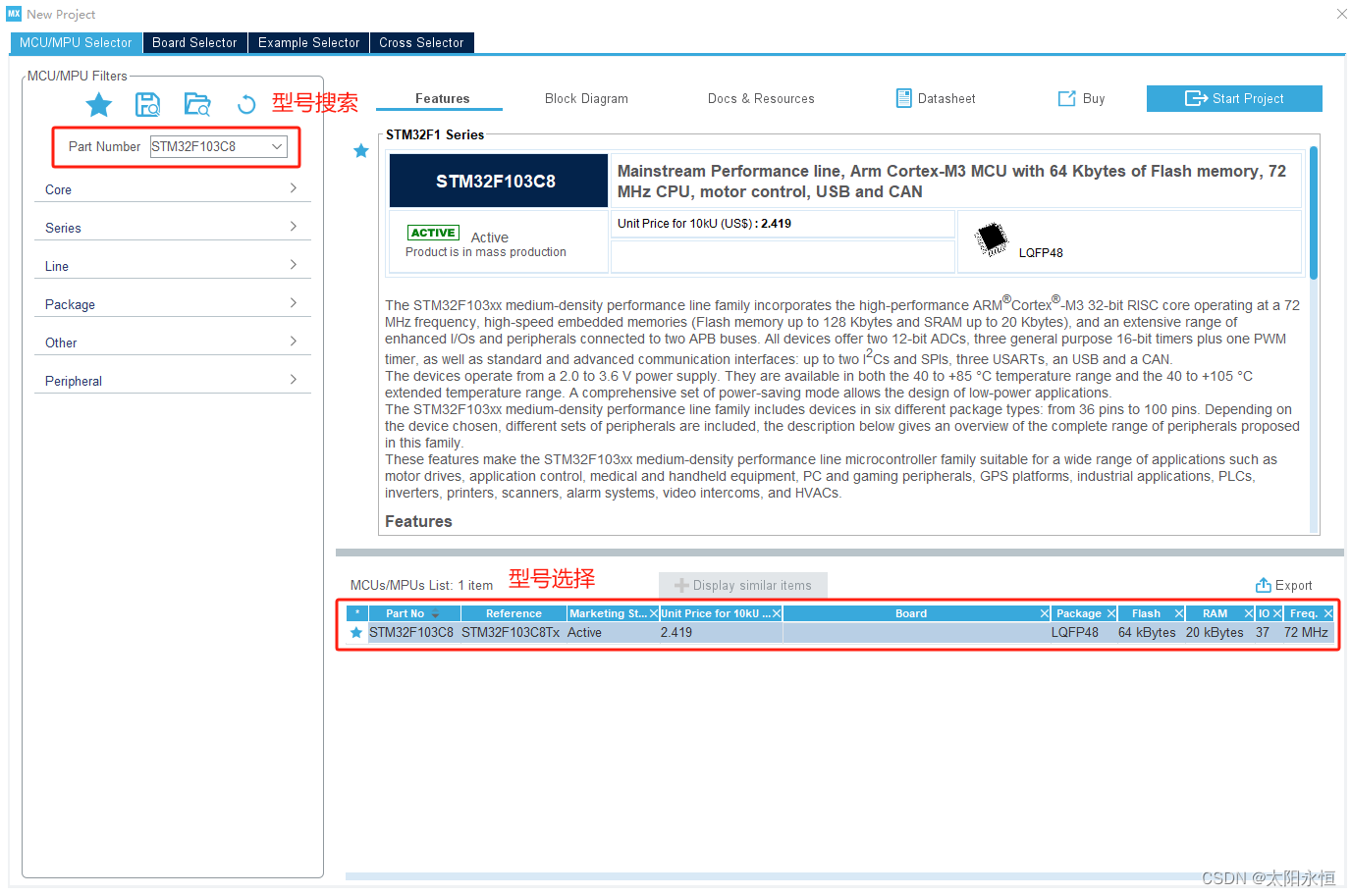This screenshot has width=1351, height=896.
Task: Click the Buy label
Action: pos(1094,98)
